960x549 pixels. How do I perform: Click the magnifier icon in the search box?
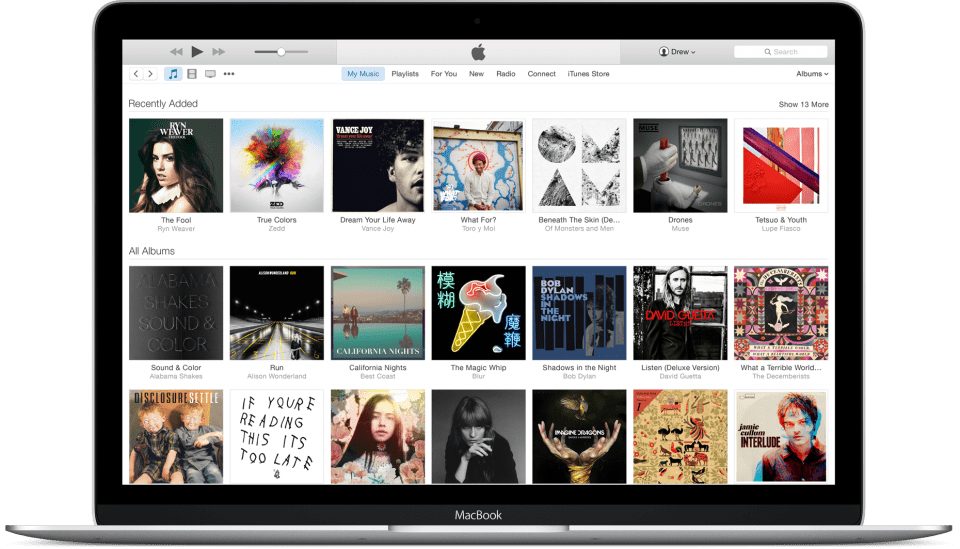pos(768,52)
